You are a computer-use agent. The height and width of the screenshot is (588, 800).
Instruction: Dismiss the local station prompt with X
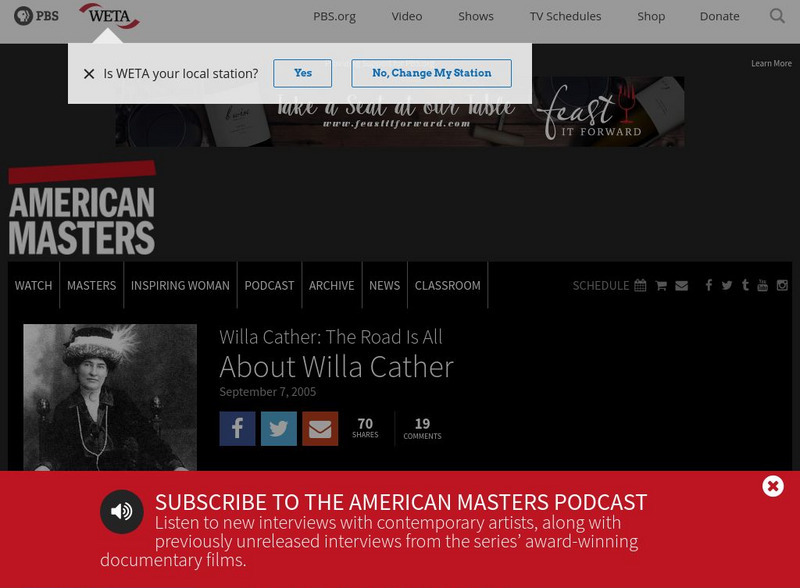coord(91,73)
